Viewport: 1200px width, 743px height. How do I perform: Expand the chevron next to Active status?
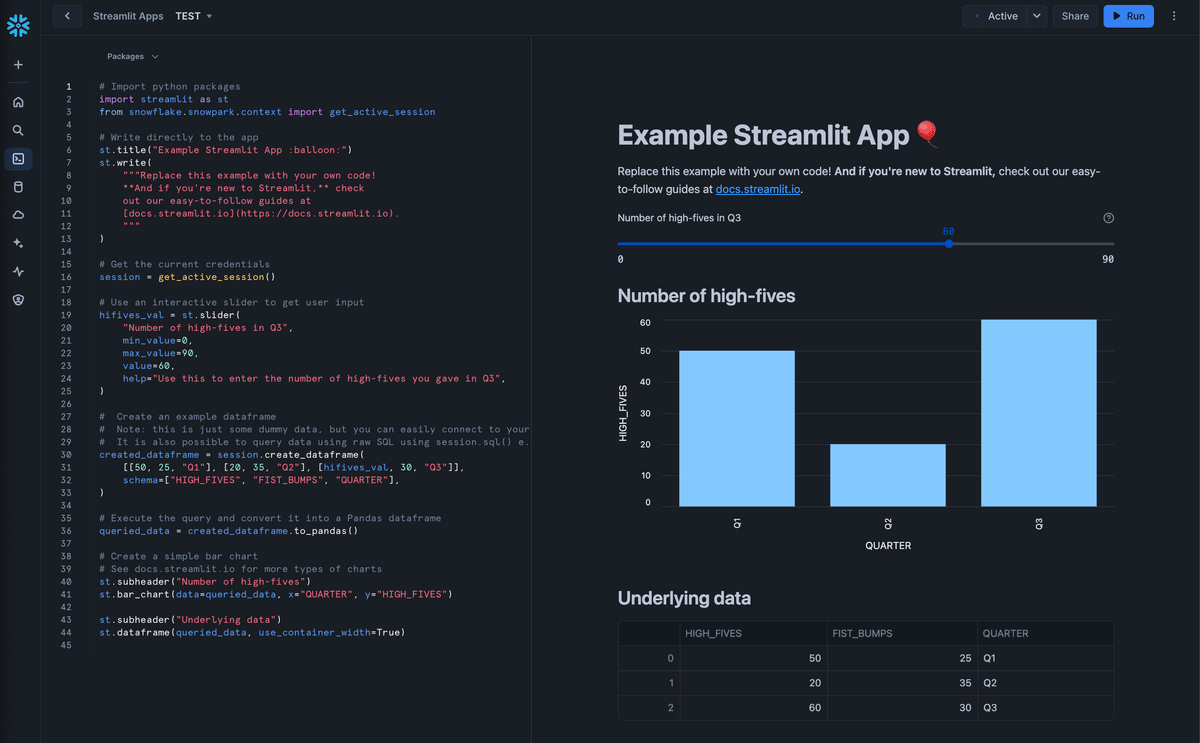1036,16
